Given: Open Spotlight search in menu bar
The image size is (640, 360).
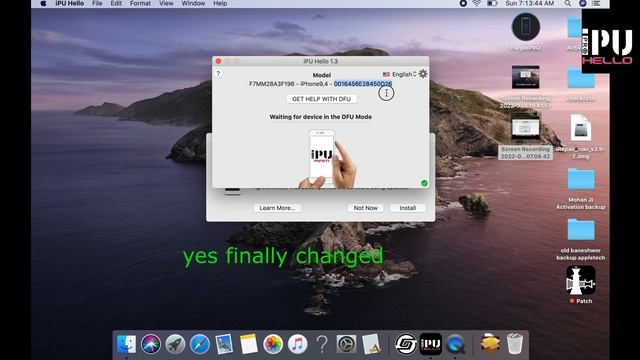Looking at the screenshot, I should pyautogui.click(x=568, y=3).
